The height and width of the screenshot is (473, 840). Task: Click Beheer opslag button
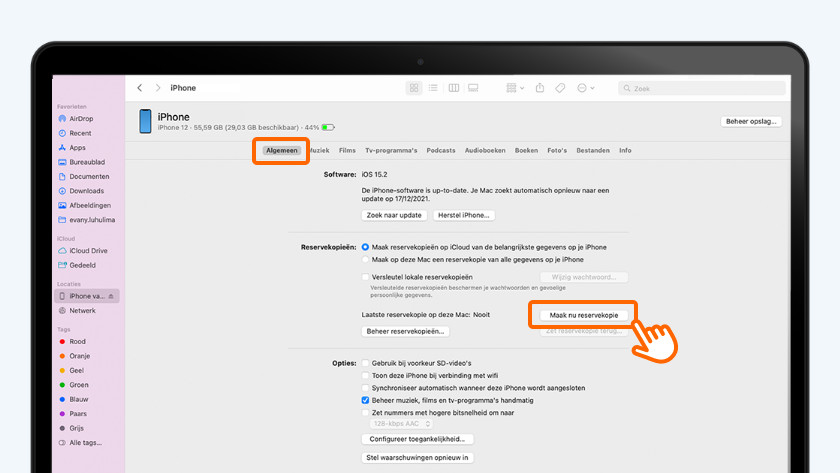coord(751,122)
